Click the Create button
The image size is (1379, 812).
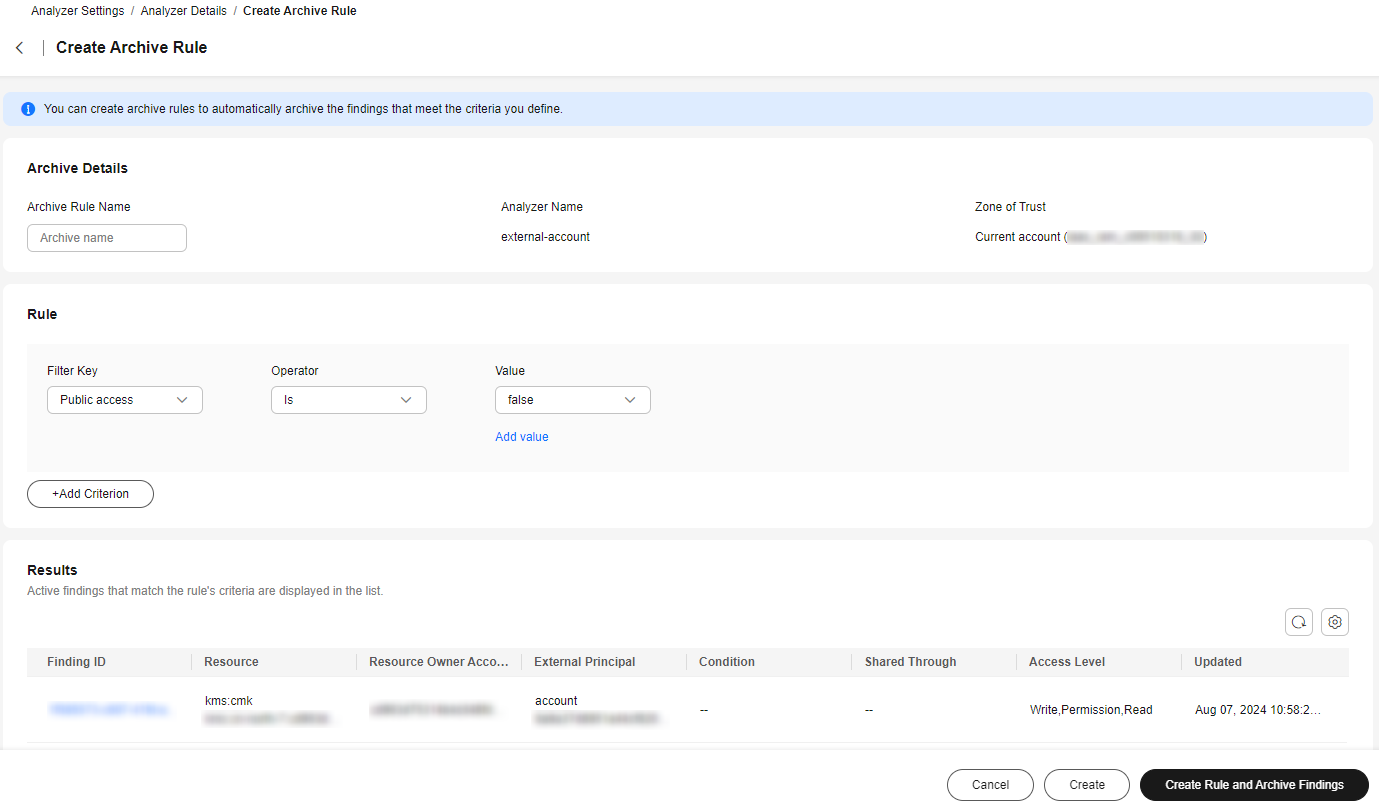click(x=1086, y=785)
